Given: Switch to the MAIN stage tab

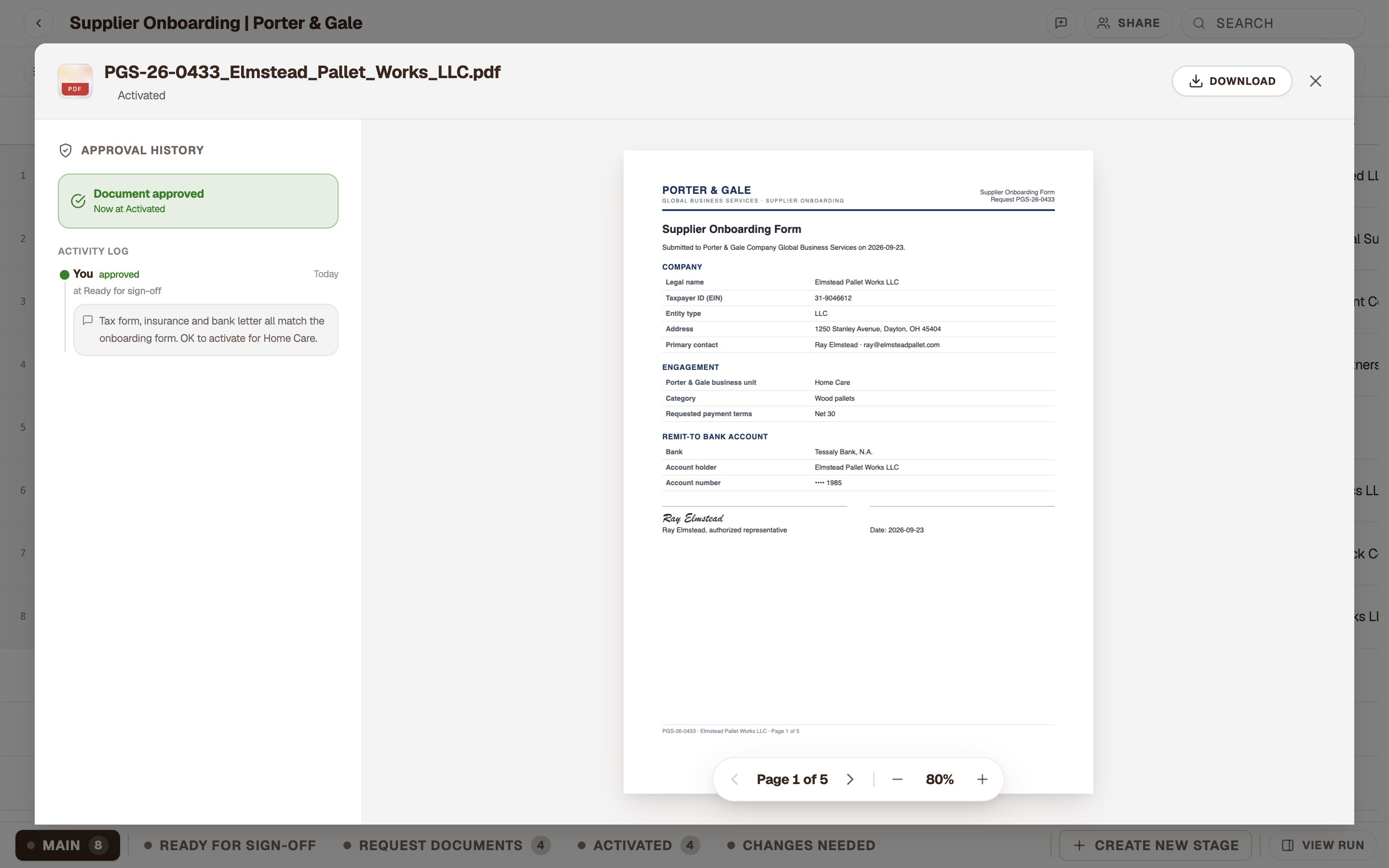Looking at the screenshot, I should (x=68, y=845).
